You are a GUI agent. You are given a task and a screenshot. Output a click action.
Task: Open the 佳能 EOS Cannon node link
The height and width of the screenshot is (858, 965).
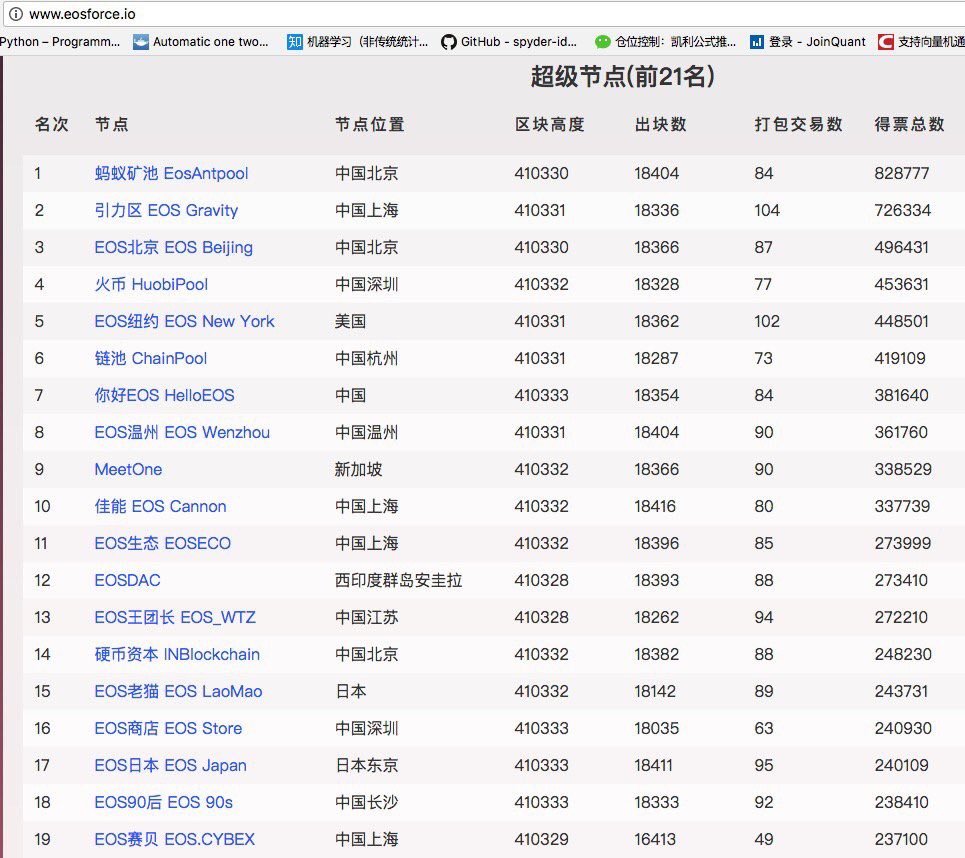(x=160, y=506)
